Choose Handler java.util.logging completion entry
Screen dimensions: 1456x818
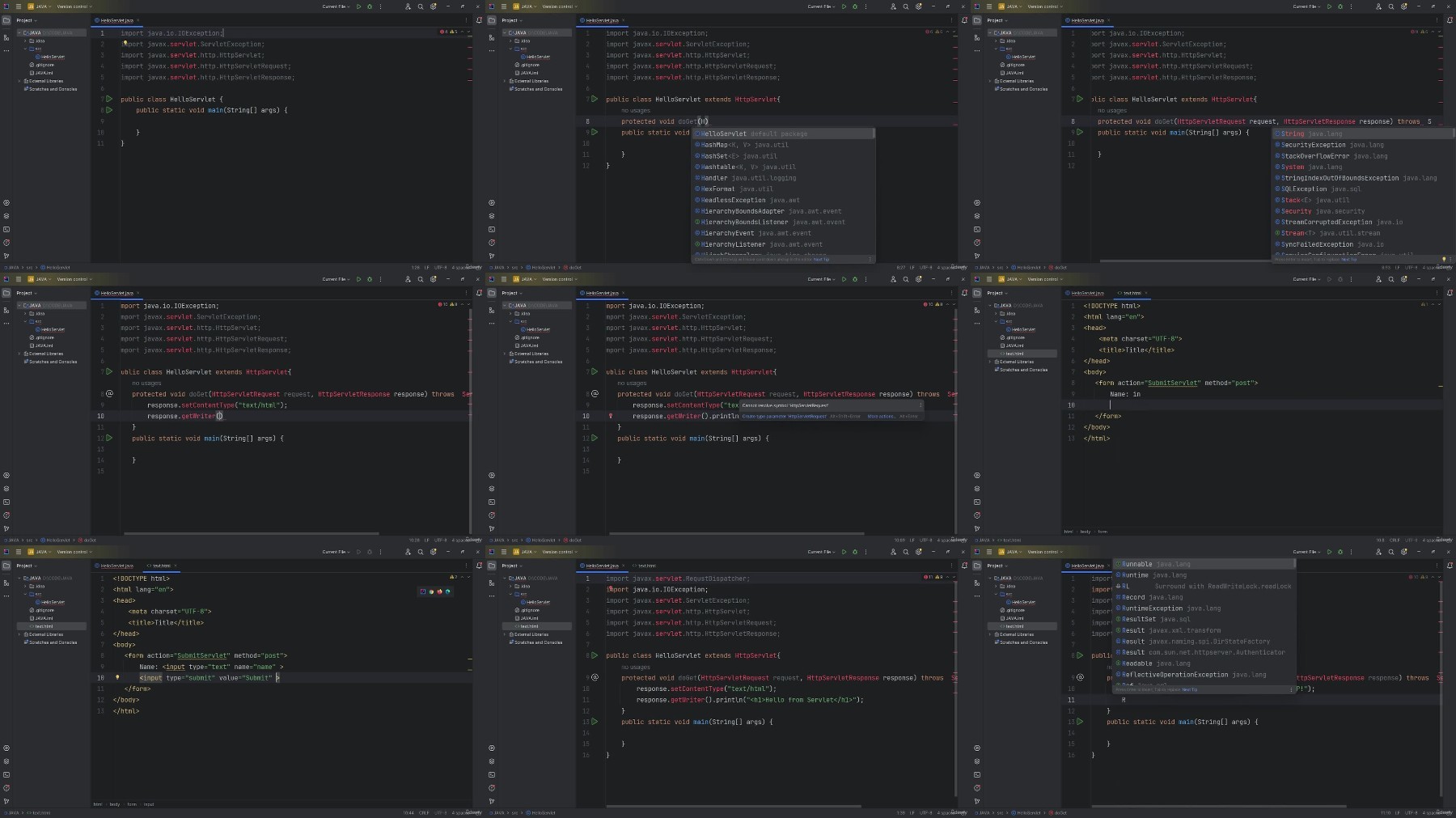pyautogui.click(x=783, y=178)
